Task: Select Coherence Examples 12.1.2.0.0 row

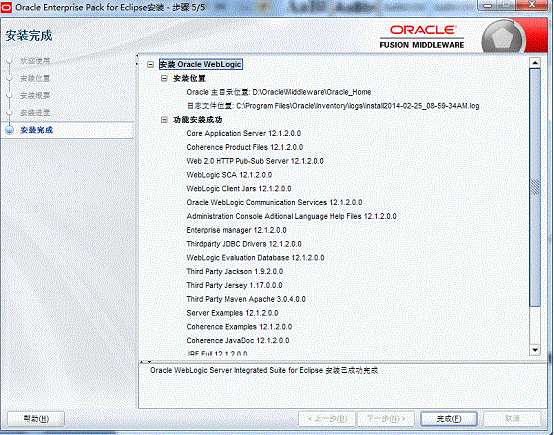Action: coord(239,327)
